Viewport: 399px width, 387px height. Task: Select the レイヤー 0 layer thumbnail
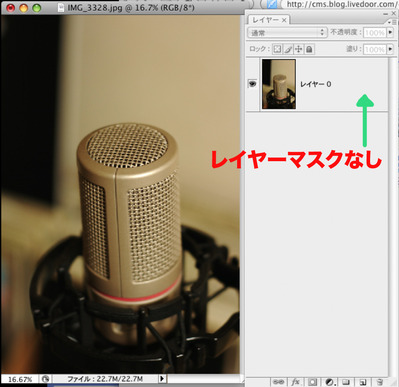point(279,84)
